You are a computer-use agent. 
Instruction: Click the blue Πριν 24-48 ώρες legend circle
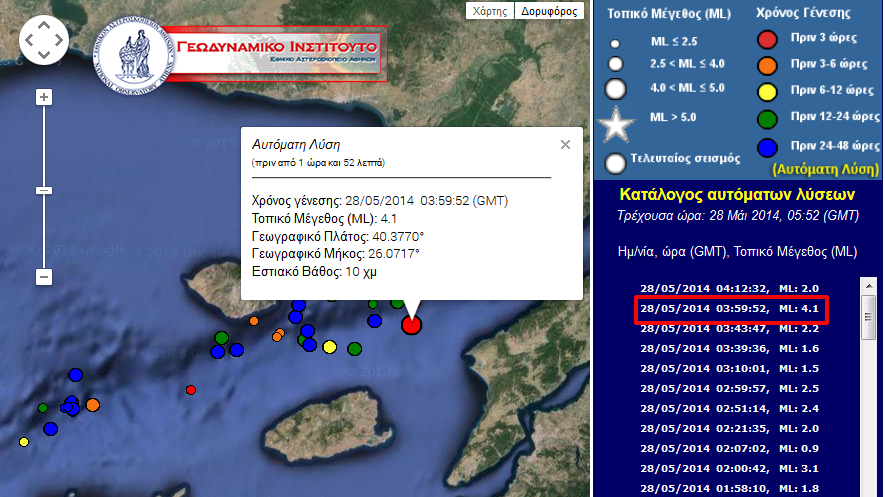(767, 148)
